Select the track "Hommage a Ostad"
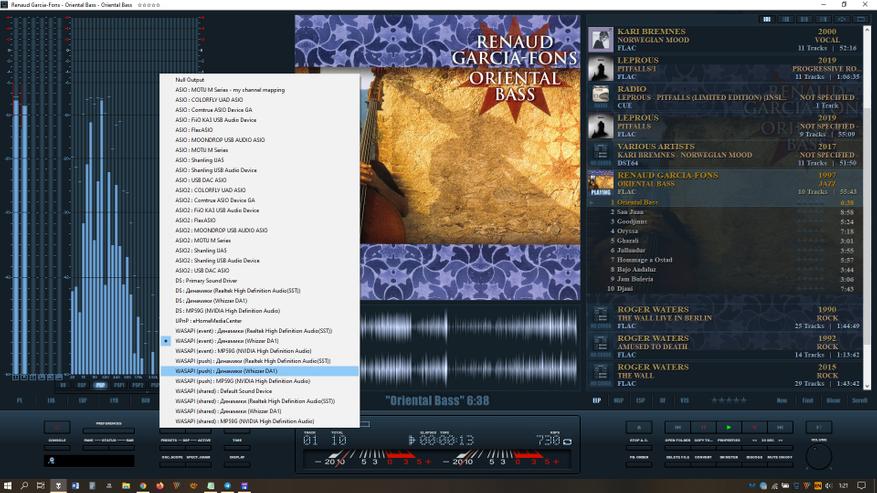 (644, 260)
